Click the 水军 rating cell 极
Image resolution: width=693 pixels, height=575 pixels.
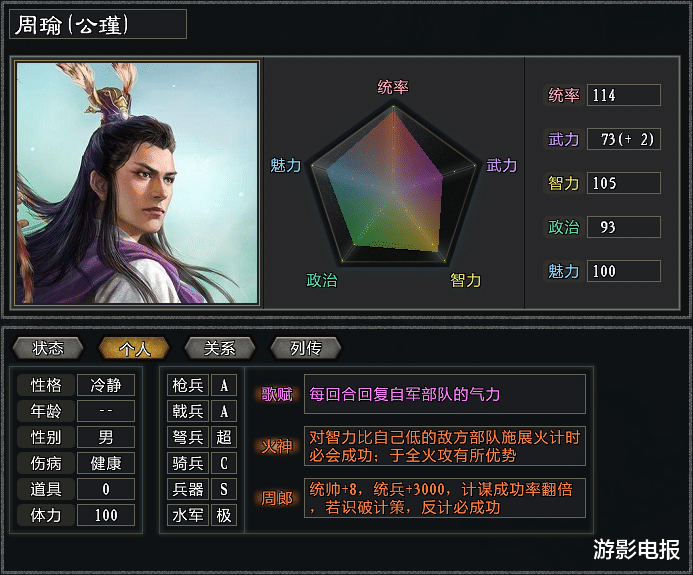click(x=224, y=515)
